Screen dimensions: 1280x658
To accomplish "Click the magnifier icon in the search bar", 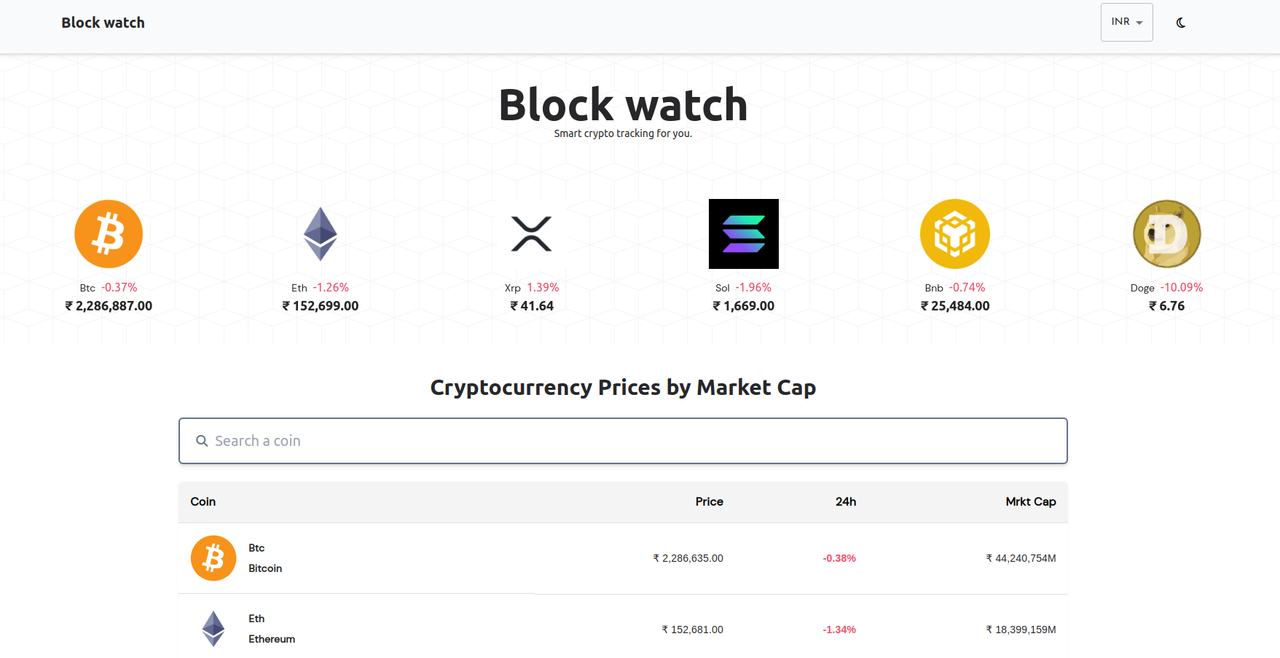I will point(202,441).
